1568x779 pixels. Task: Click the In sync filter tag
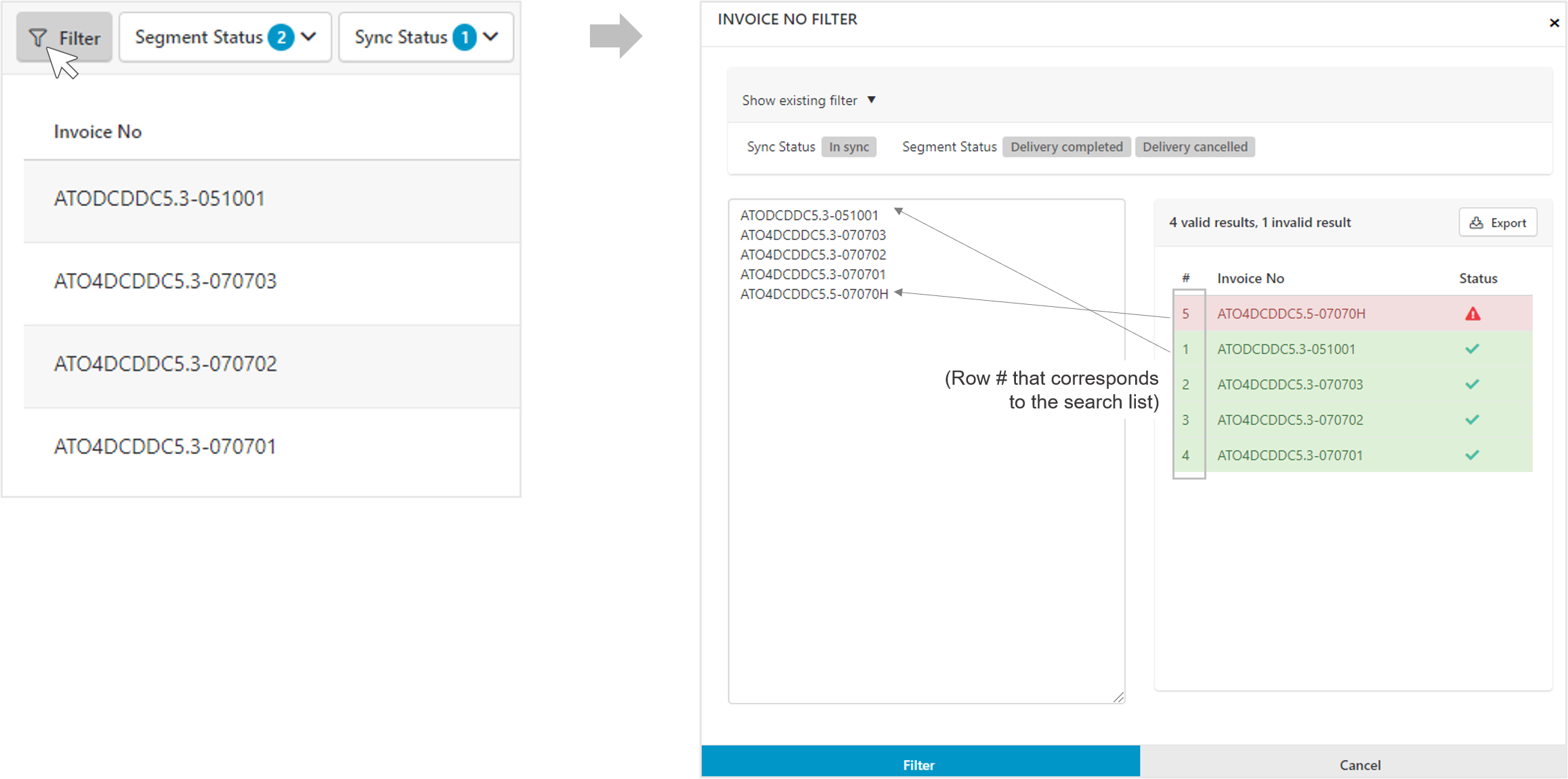(849, 147)
